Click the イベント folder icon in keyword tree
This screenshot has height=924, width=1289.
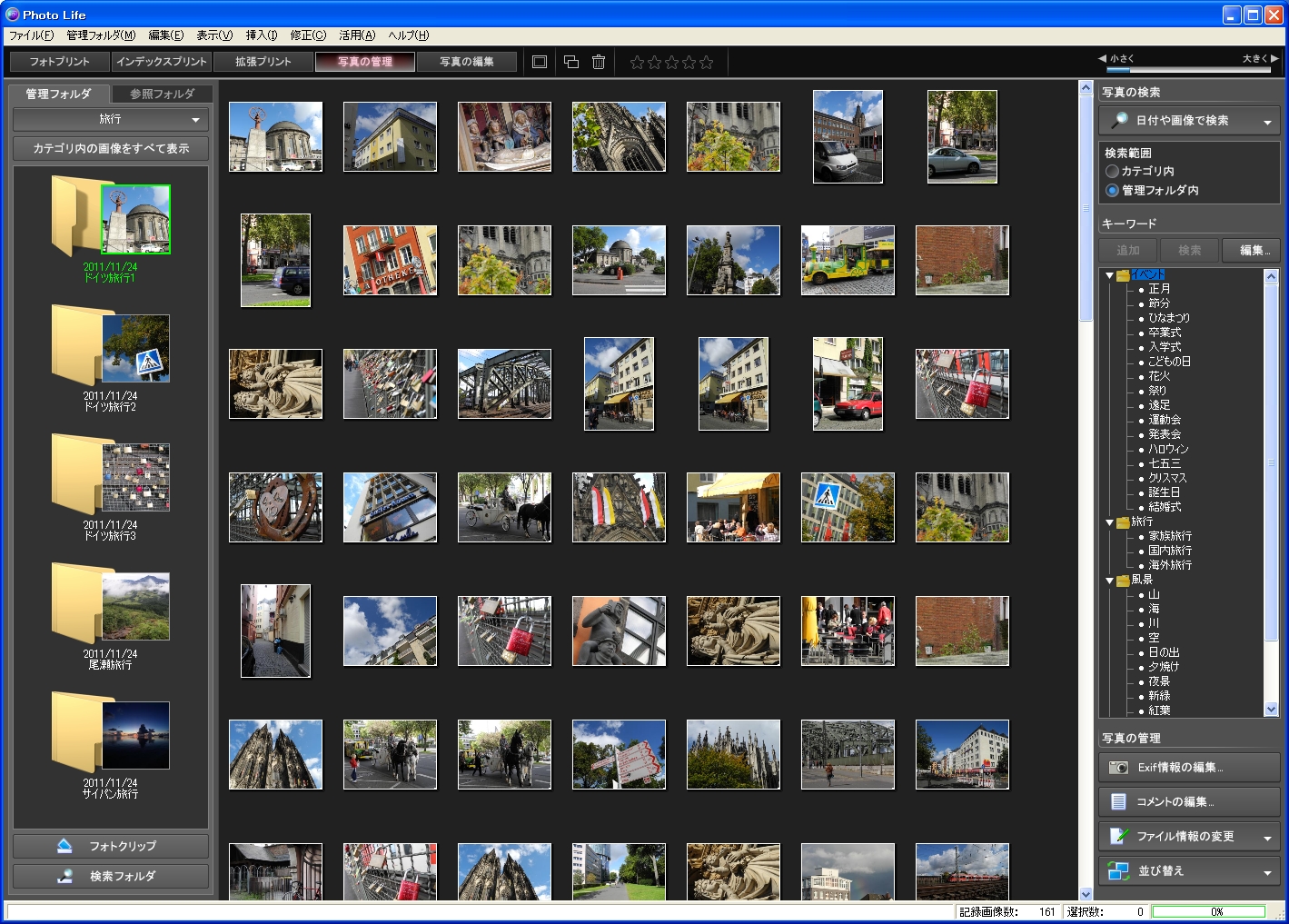[x=1124, y=274]
